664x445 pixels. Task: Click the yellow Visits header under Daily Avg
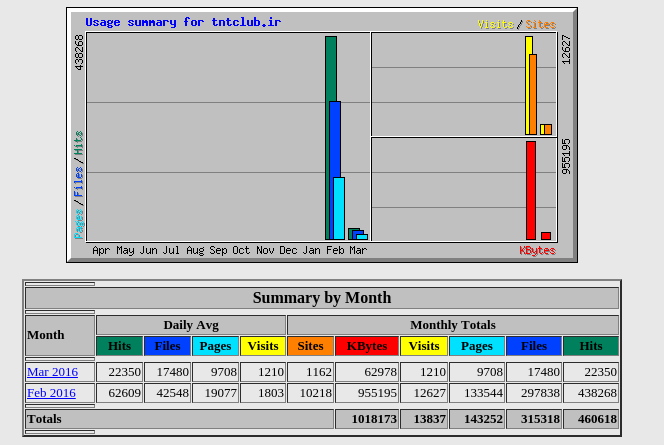[263, 346]
